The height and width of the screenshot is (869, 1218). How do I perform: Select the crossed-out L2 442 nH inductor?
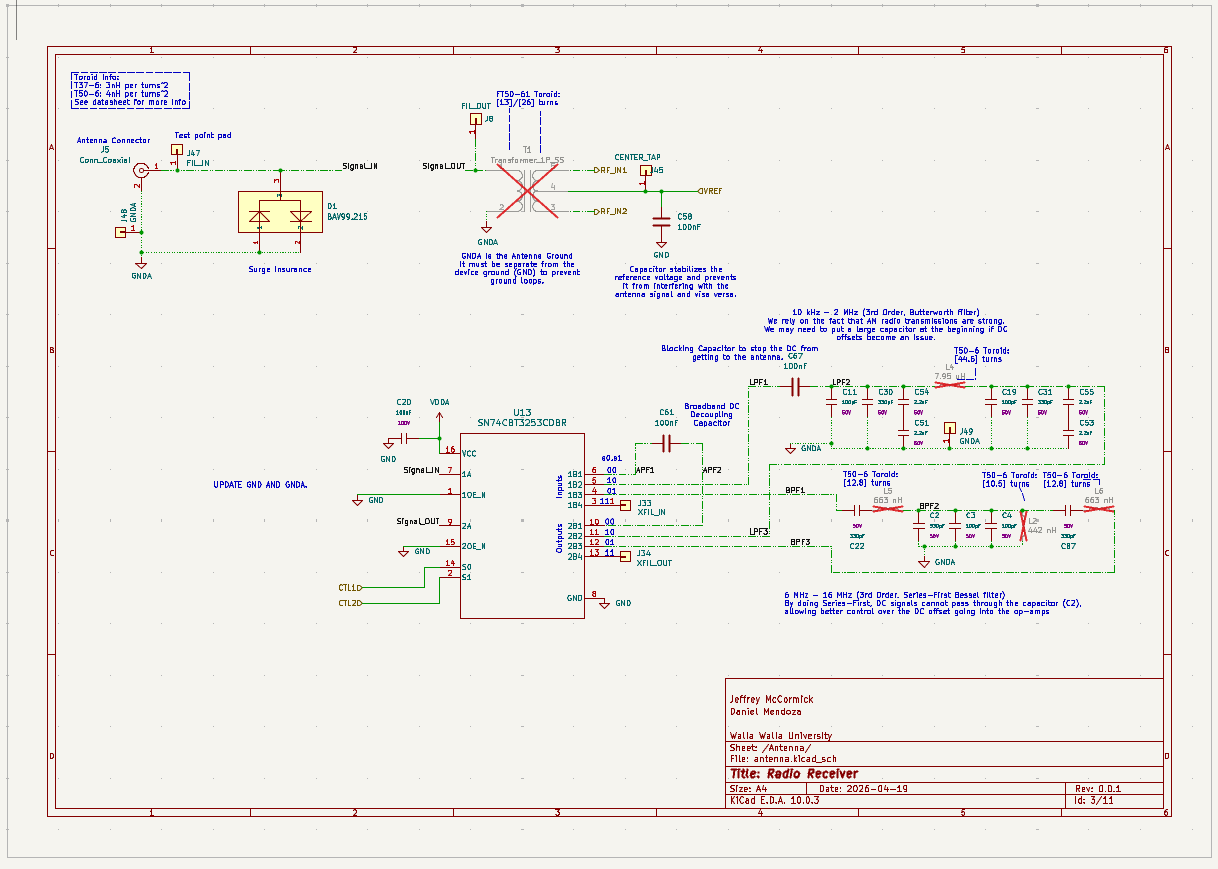pos(1023,526)
